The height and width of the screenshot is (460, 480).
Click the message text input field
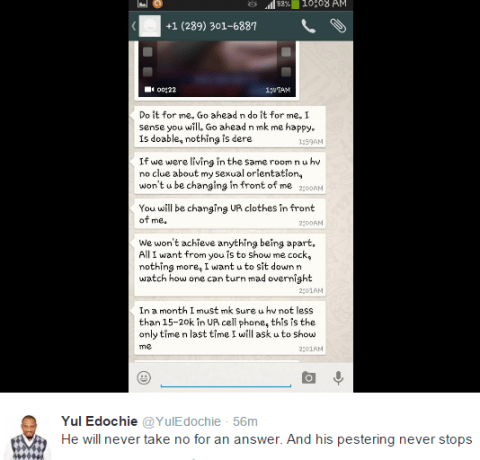226,378
